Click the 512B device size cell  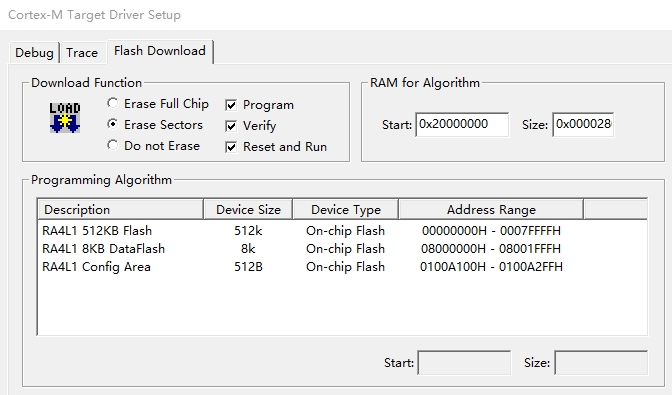[248, 266]
